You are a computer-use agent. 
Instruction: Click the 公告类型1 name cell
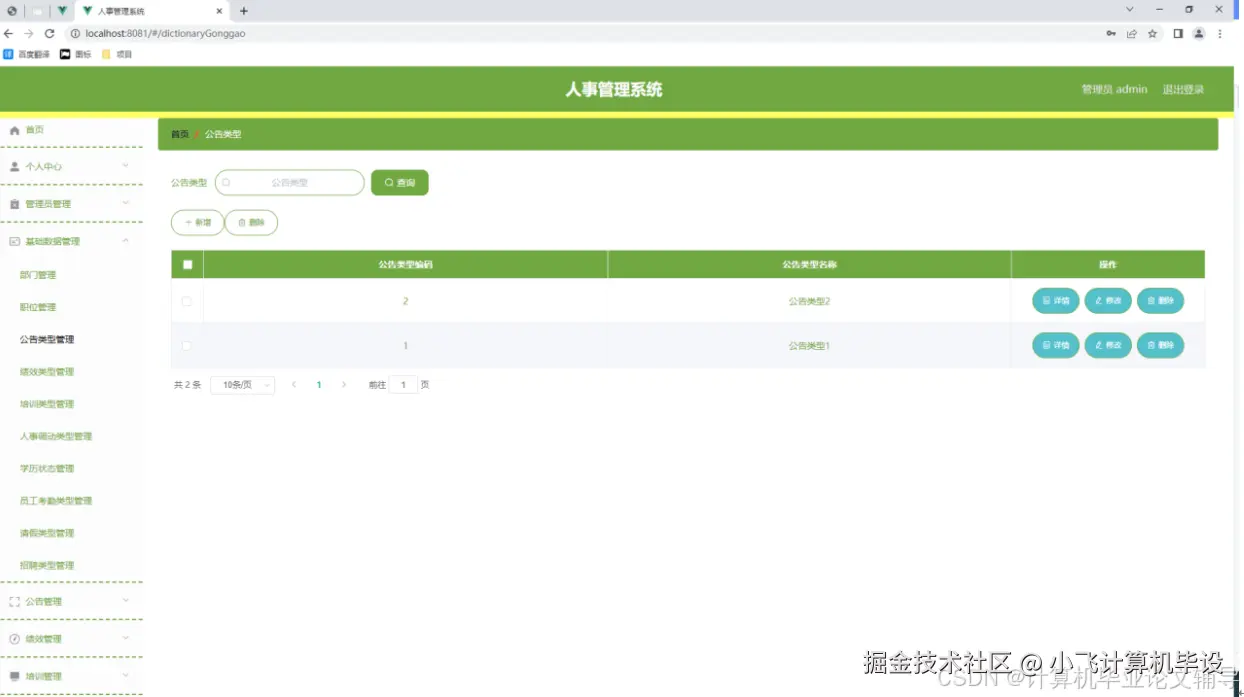[809, 346]
